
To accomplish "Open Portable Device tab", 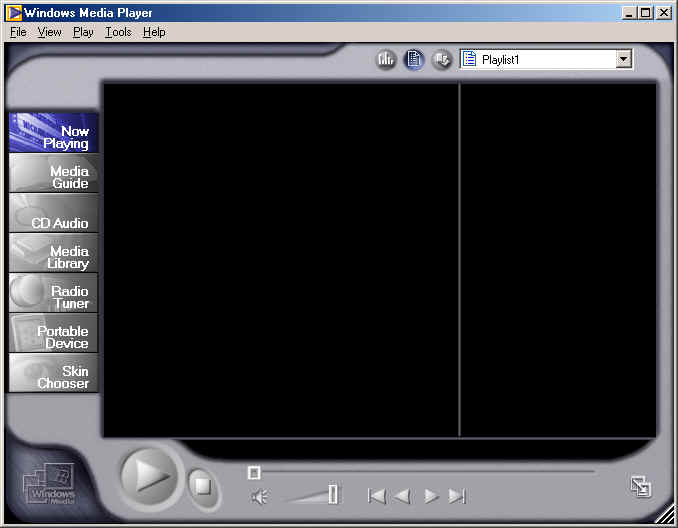I will (54, 333).
